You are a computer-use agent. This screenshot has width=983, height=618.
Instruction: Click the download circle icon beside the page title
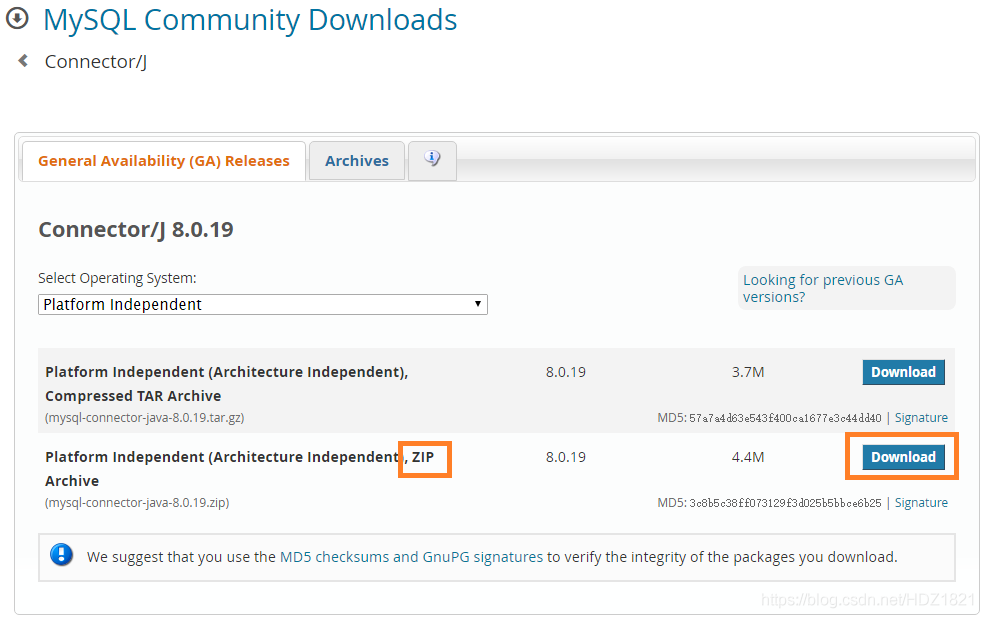(x=17, y=19)
